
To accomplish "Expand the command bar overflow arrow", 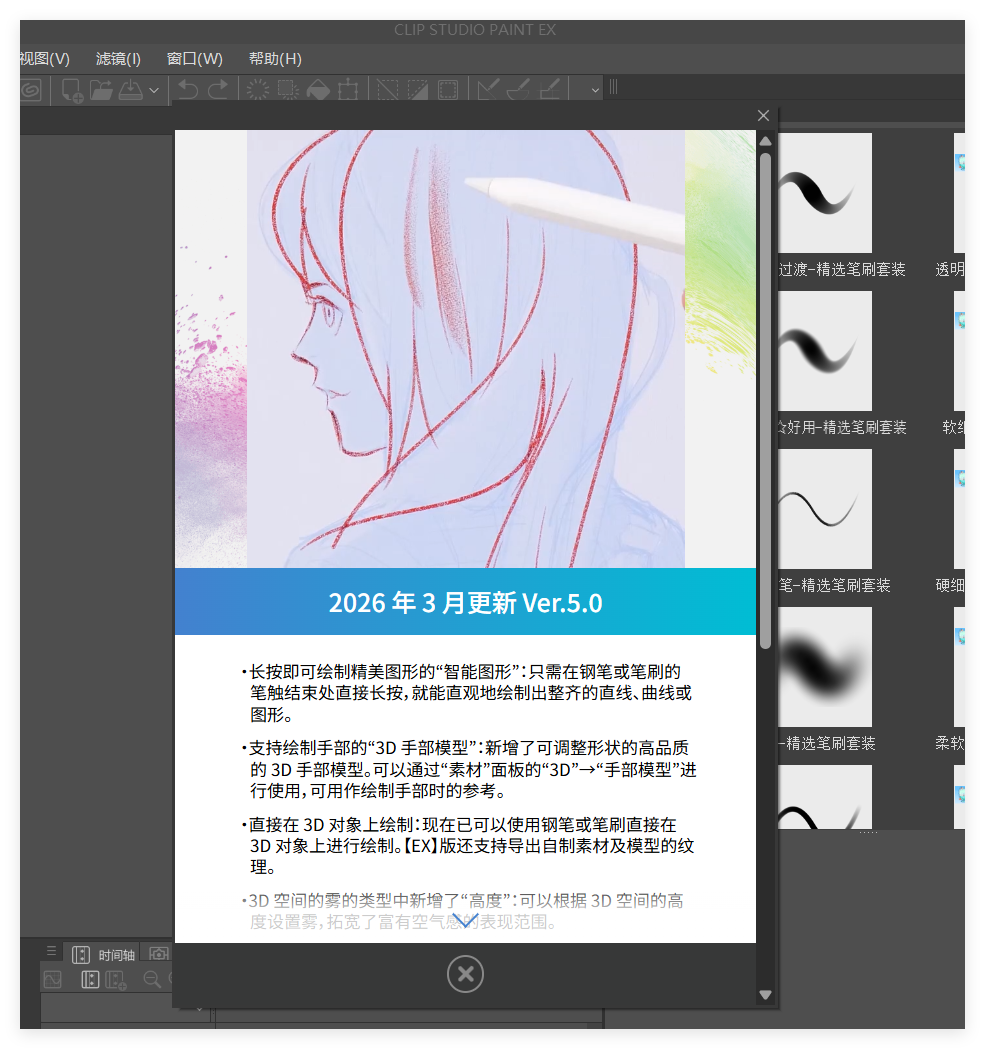I will click(x=595, y=90).
